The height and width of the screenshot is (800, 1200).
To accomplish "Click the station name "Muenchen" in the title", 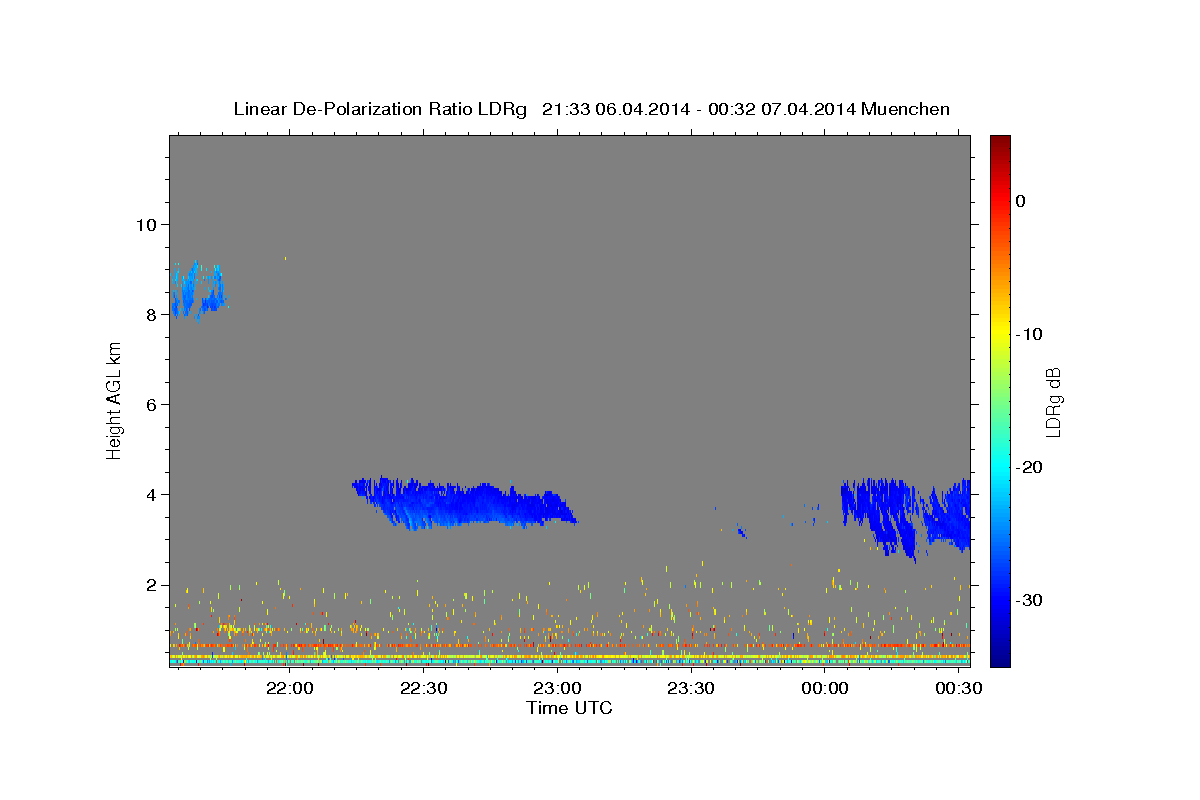I will coord(905,109).
